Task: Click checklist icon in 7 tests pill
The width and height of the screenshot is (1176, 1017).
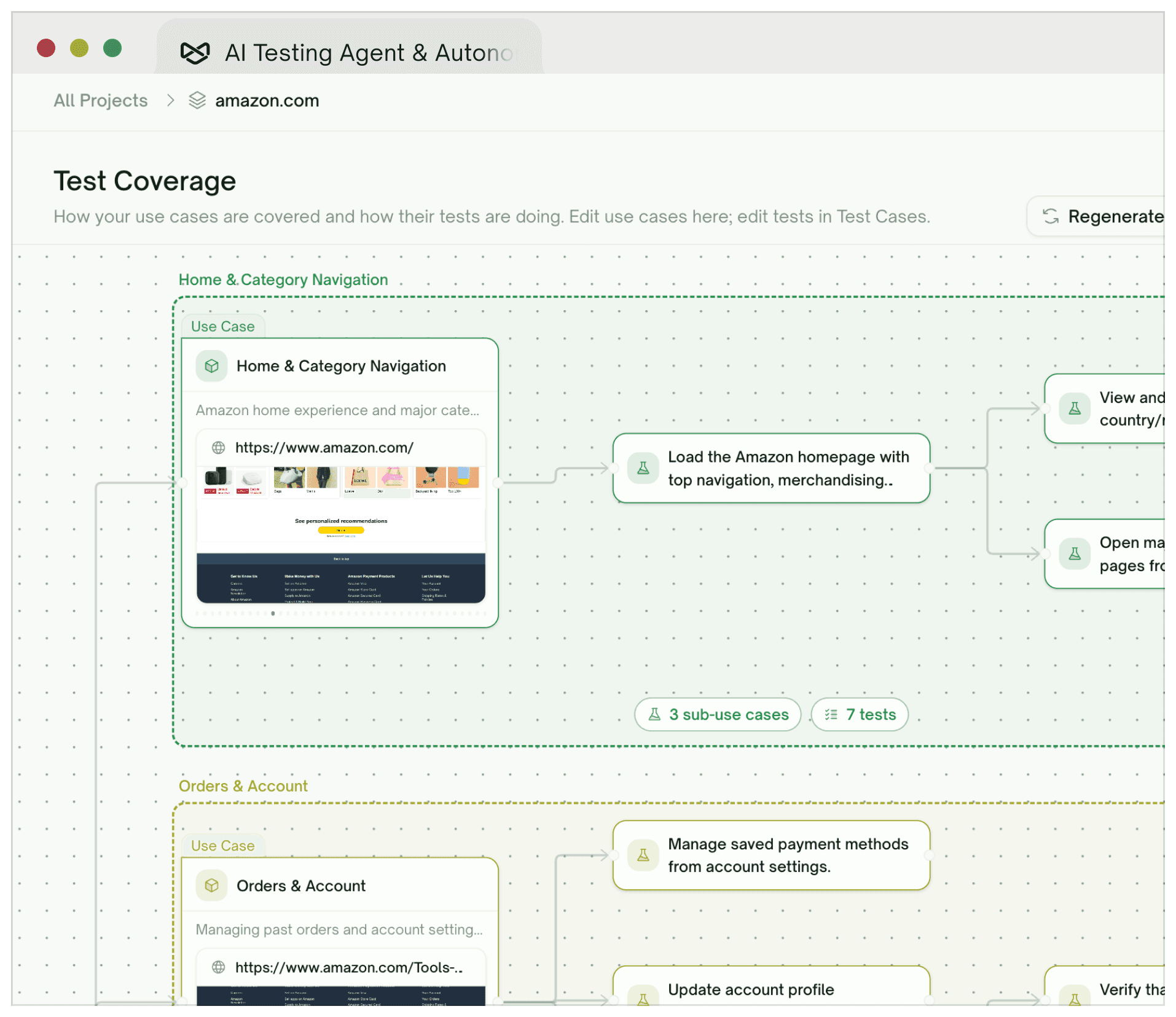Action: (831, 714)
